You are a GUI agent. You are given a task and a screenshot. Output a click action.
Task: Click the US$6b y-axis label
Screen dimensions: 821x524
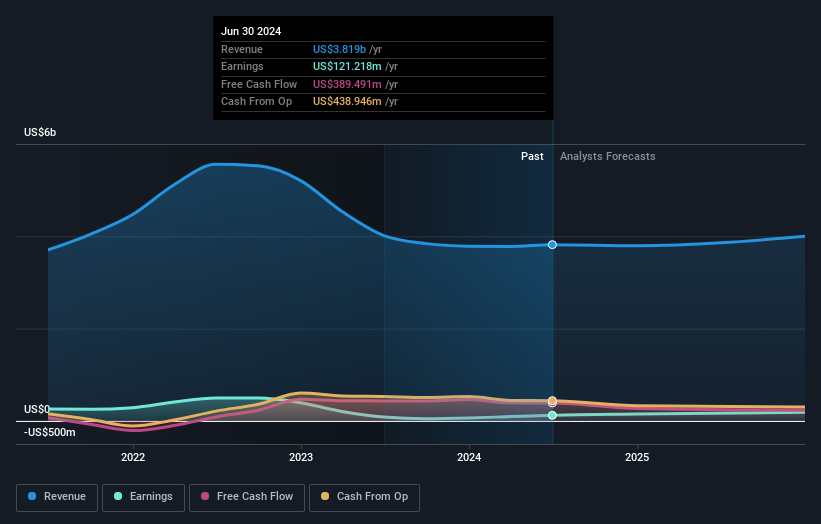tap(40, 132)
